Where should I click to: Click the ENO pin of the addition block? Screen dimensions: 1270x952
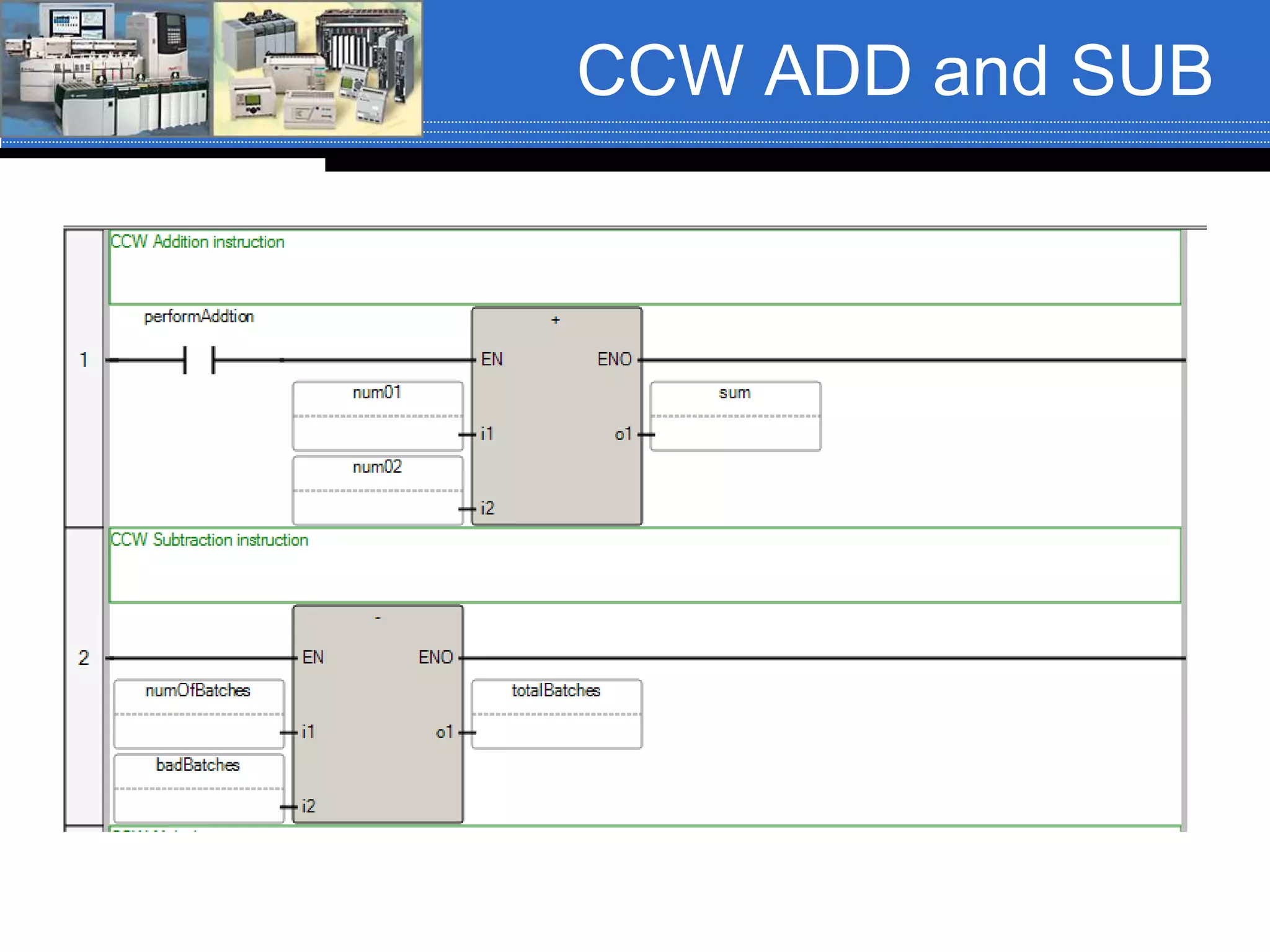point(614,359)
